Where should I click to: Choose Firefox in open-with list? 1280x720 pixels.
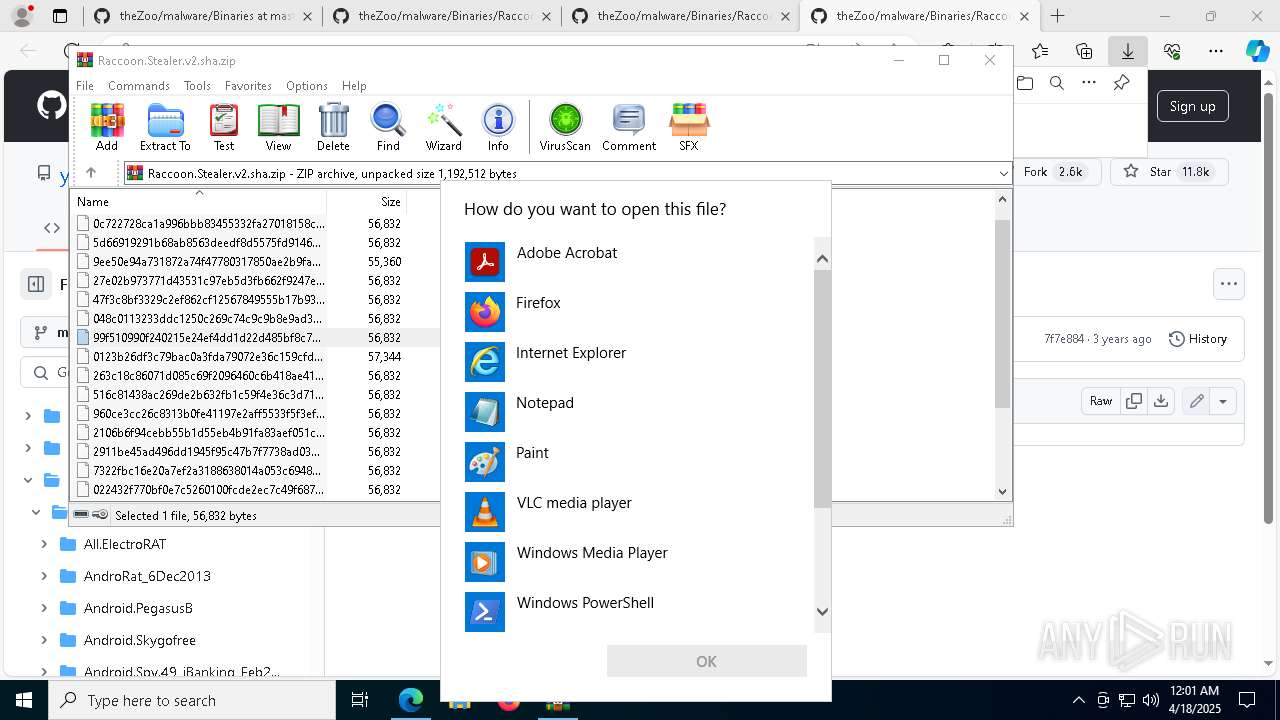(x=640, y=312)
